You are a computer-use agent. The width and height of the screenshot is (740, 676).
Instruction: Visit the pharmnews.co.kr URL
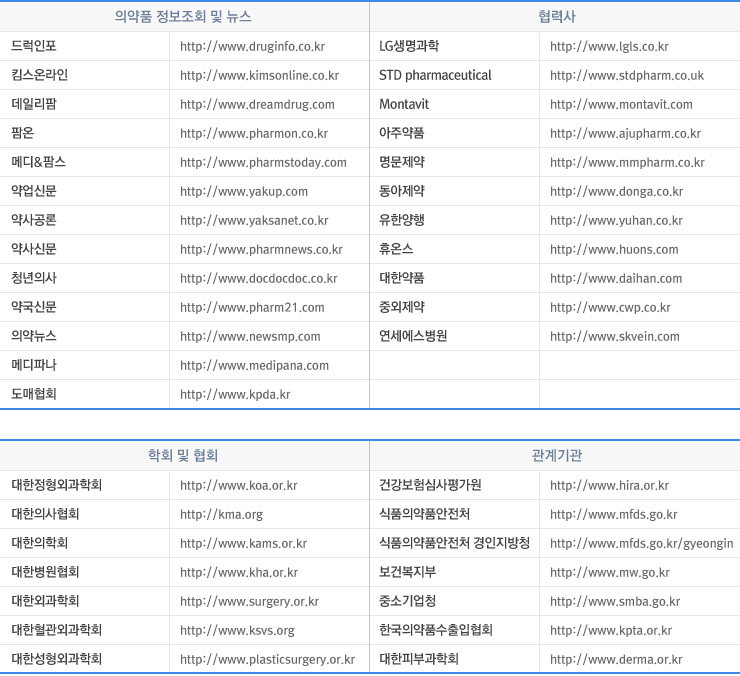click(x=261, y=250)
